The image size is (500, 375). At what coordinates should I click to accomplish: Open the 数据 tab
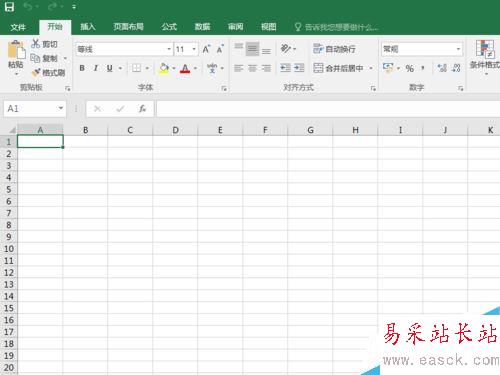click(202, 27)
